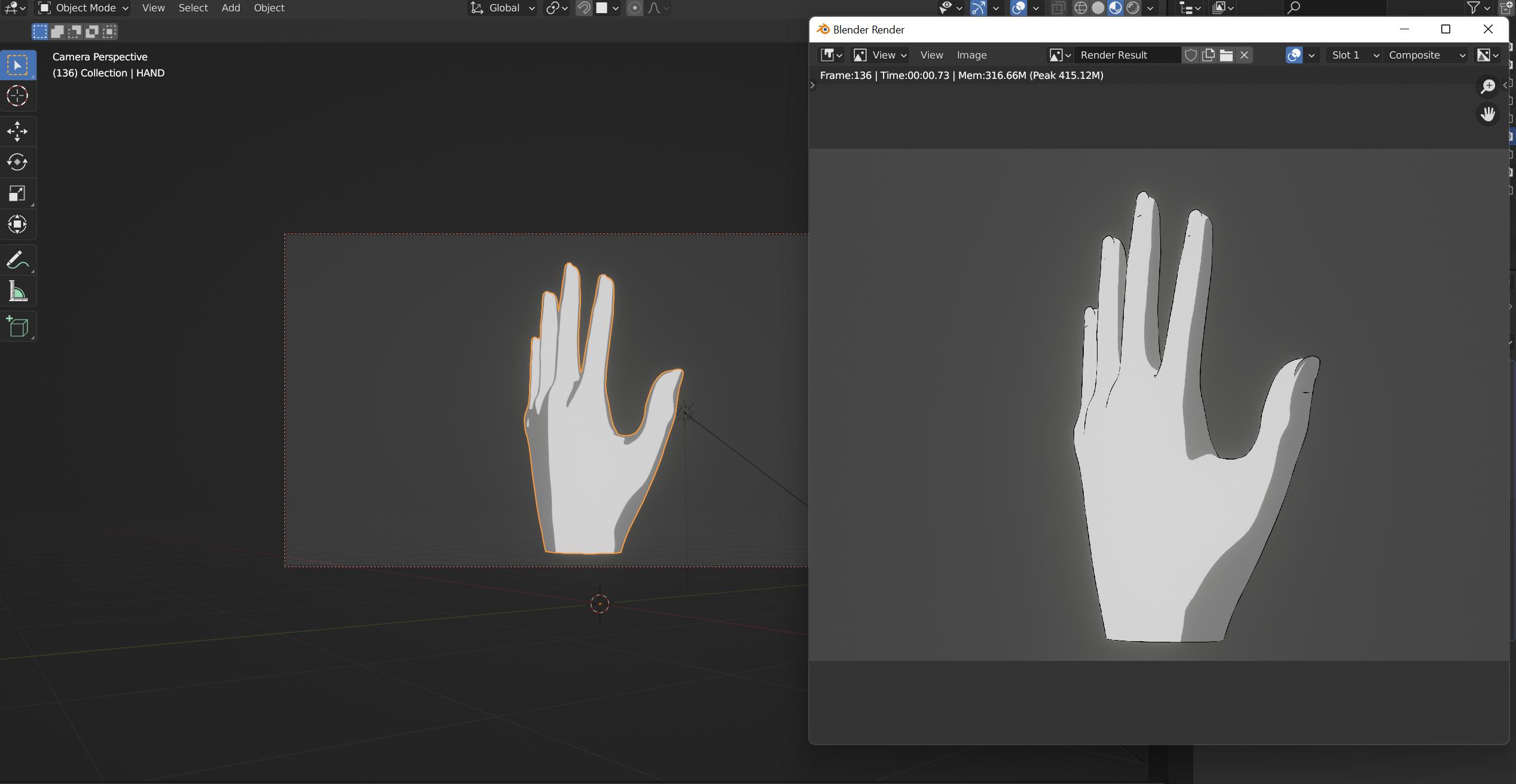Create new image with duplicate icon
The height and width of the screenshot is (784, 1516).
coord(1208,55)
